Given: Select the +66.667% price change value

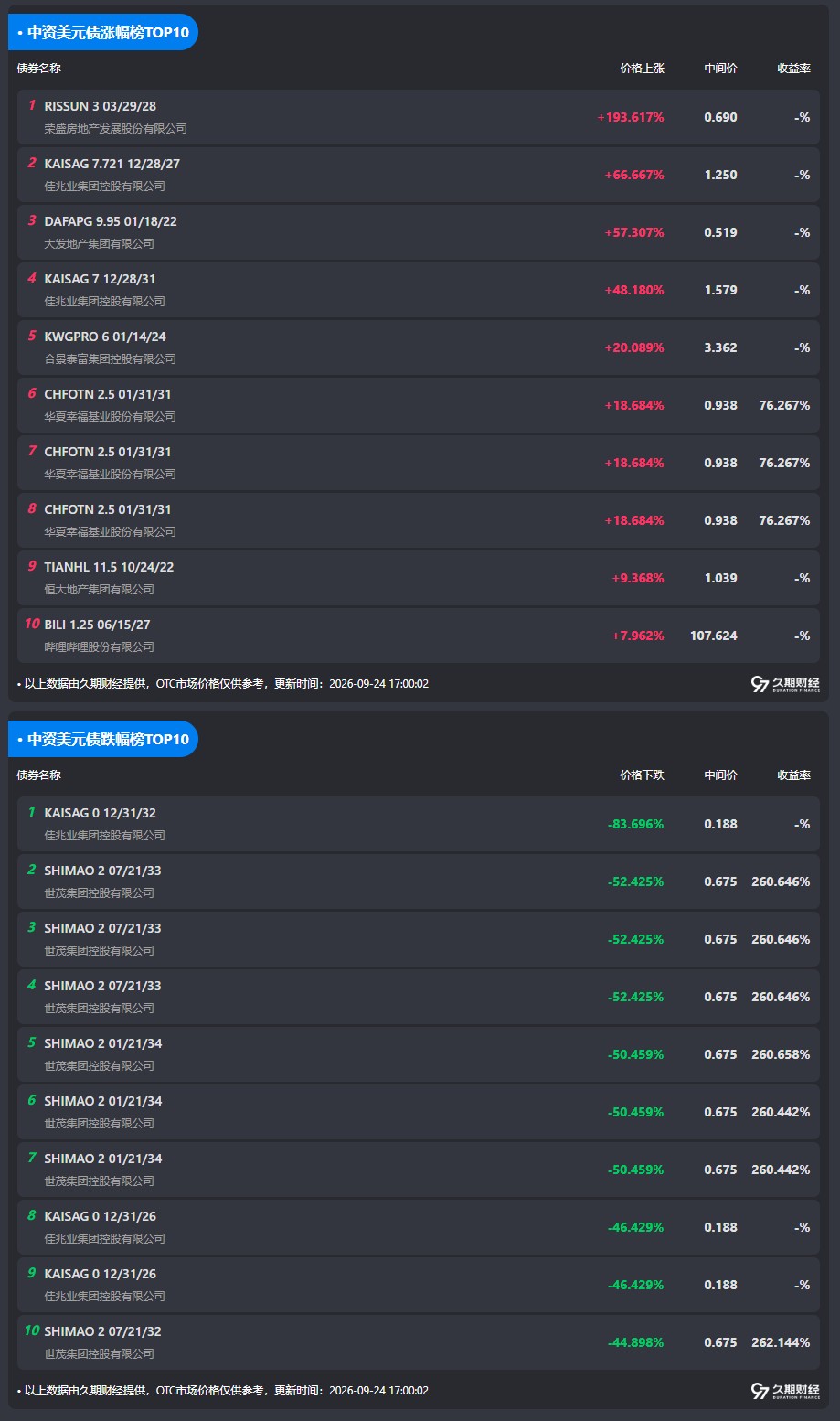Looking at the screenshot, I should click(634, 175).
